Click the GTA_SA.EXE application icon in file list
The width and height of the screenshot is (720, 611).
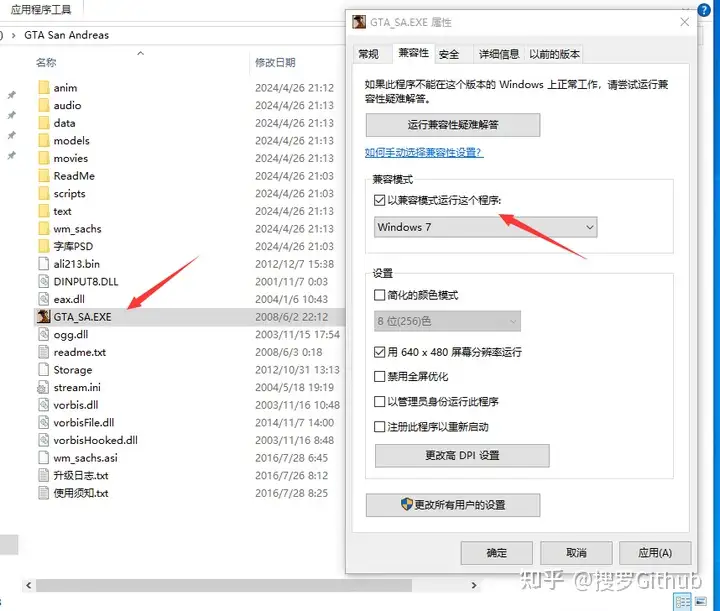44,317
